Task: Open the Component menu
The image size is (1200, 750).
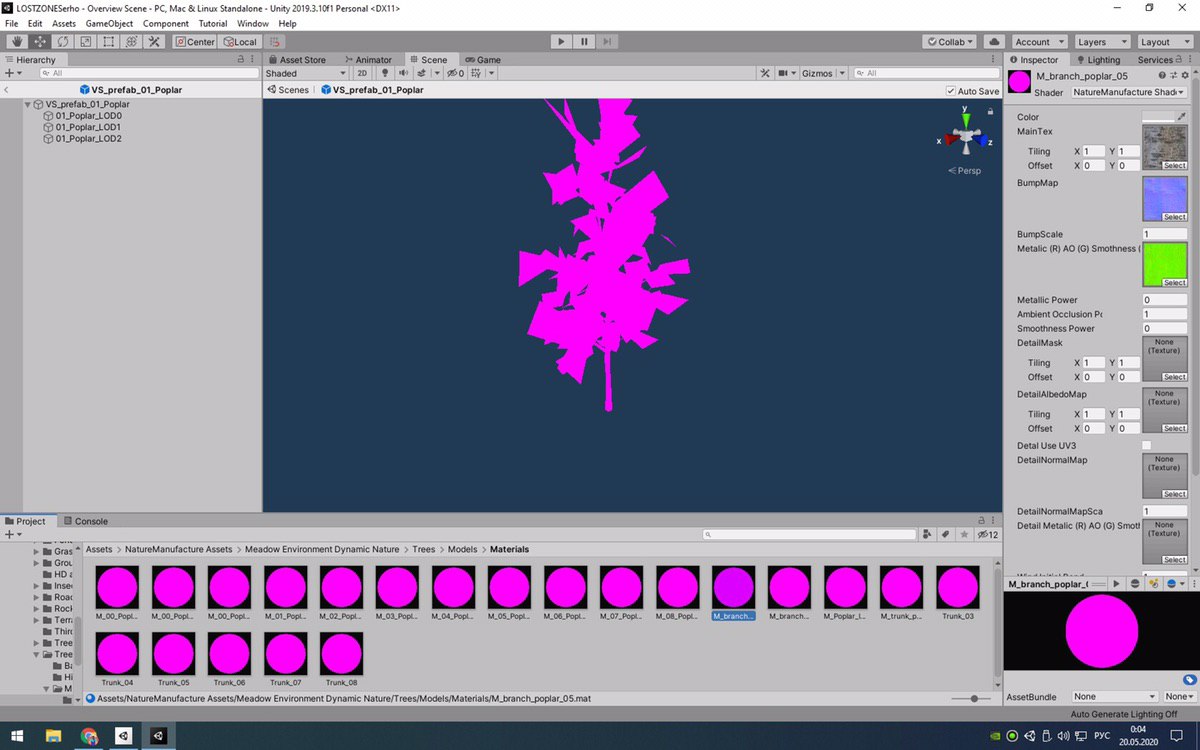Action: click(x=165, y=23)
